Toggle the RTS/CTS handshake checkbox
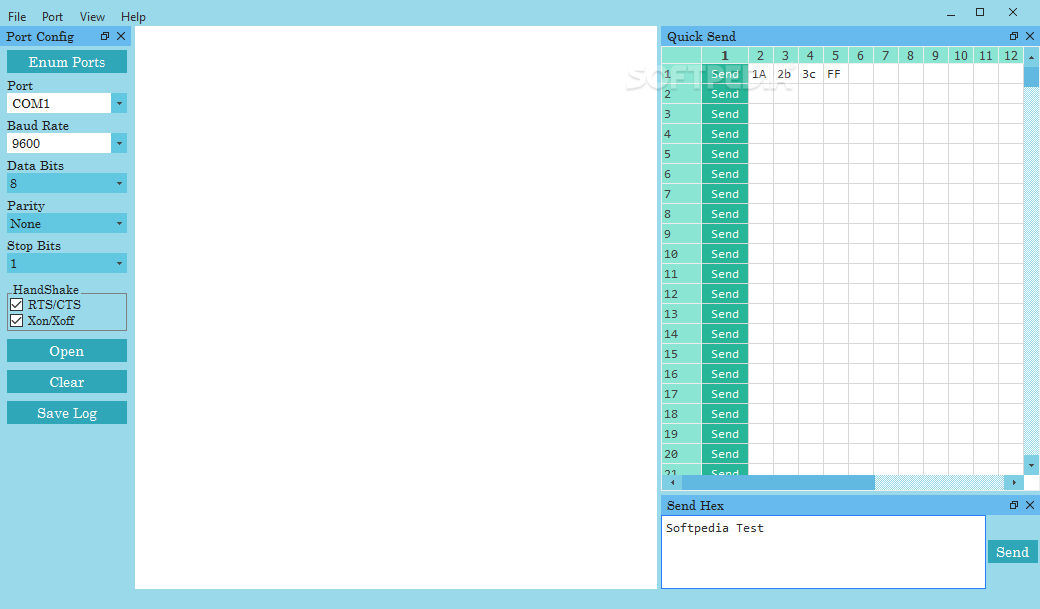 click(17, 304)
